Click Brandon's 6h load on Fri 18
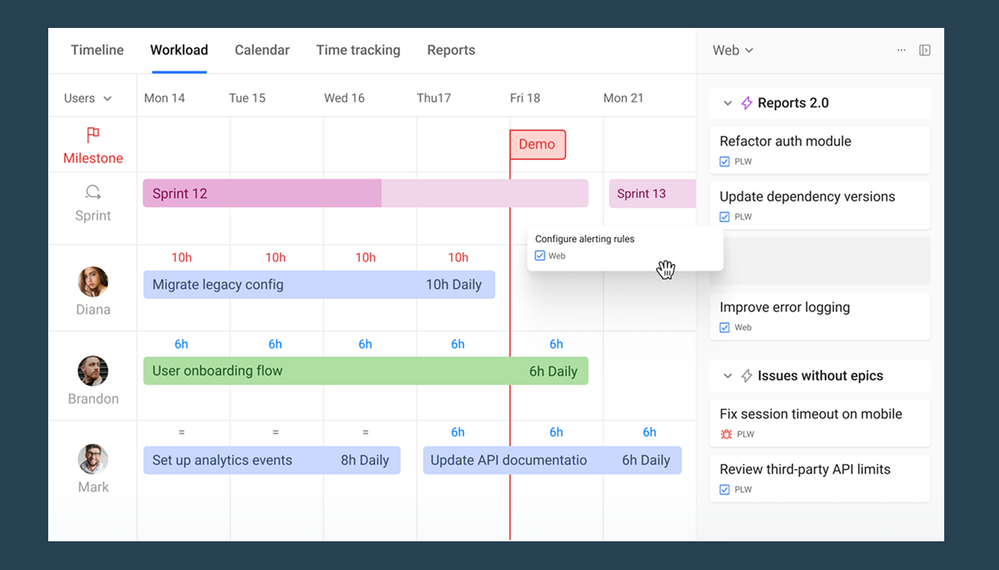The image size is (999, 570). (x=556, y=345)
